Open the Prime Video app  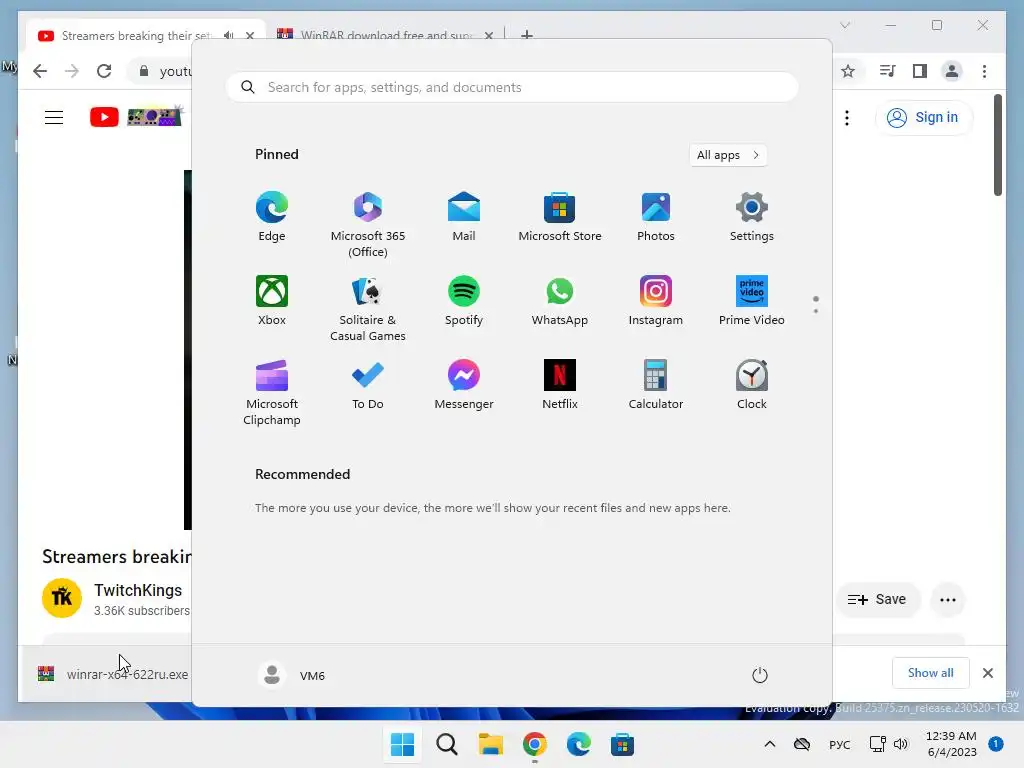click(752, 301)
